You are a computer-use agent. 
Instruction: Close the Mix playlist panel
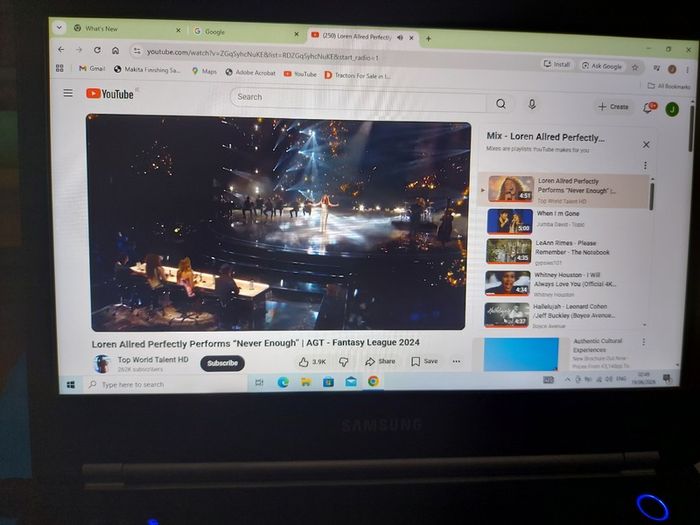pos(646,145)
